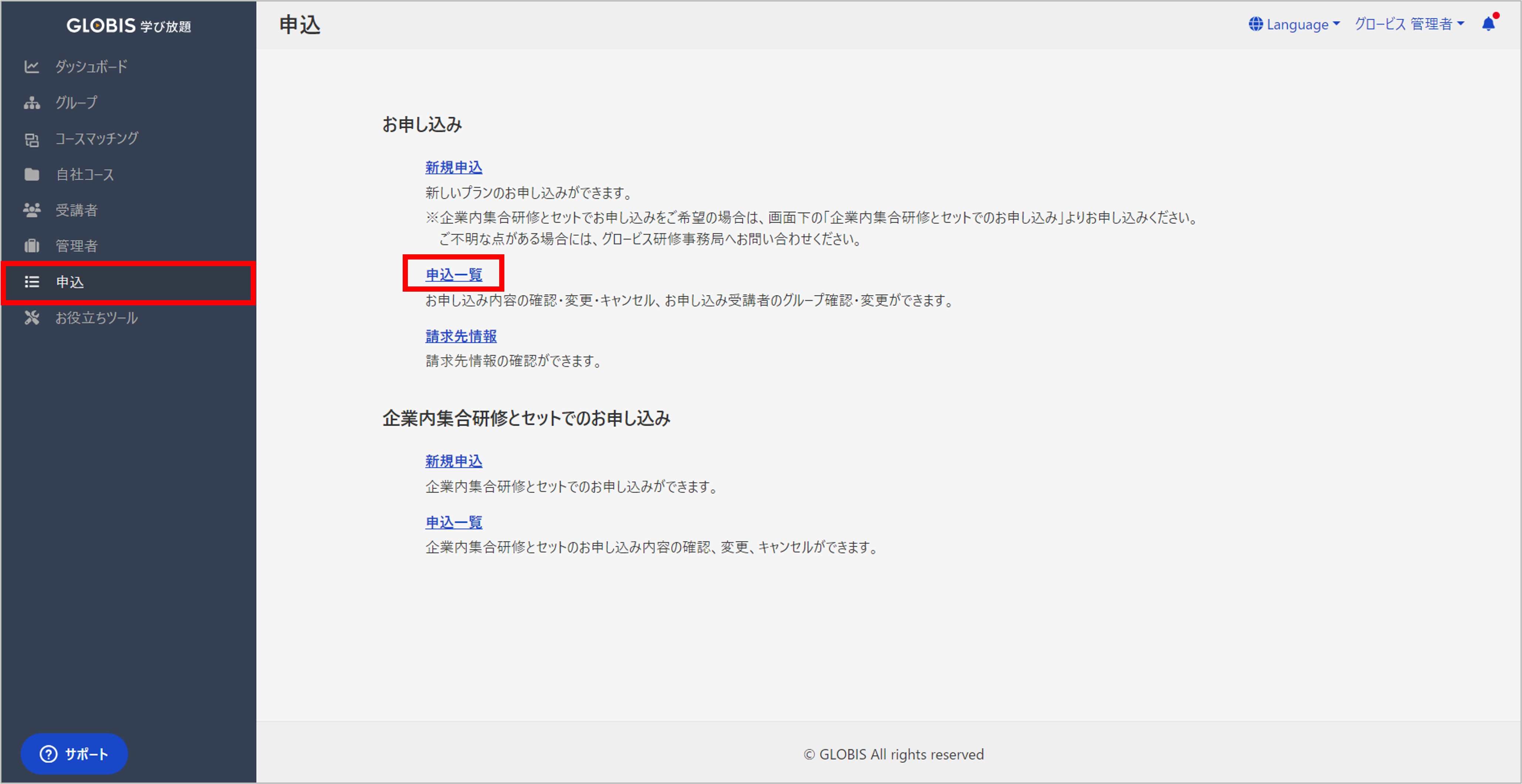Image resolution: width=1522 pixels, height=784 pixels.
Task: Click the お申し込み section heading
Action: [422, 125]
